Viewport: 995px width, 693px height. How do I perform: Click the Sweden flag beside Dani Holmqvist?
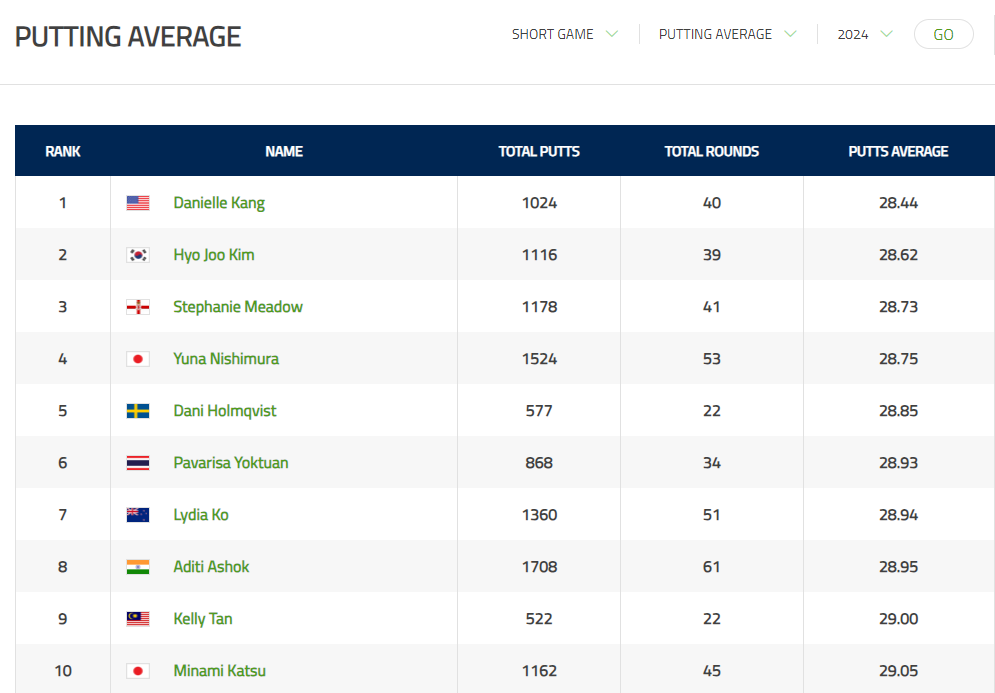(138, 411)
